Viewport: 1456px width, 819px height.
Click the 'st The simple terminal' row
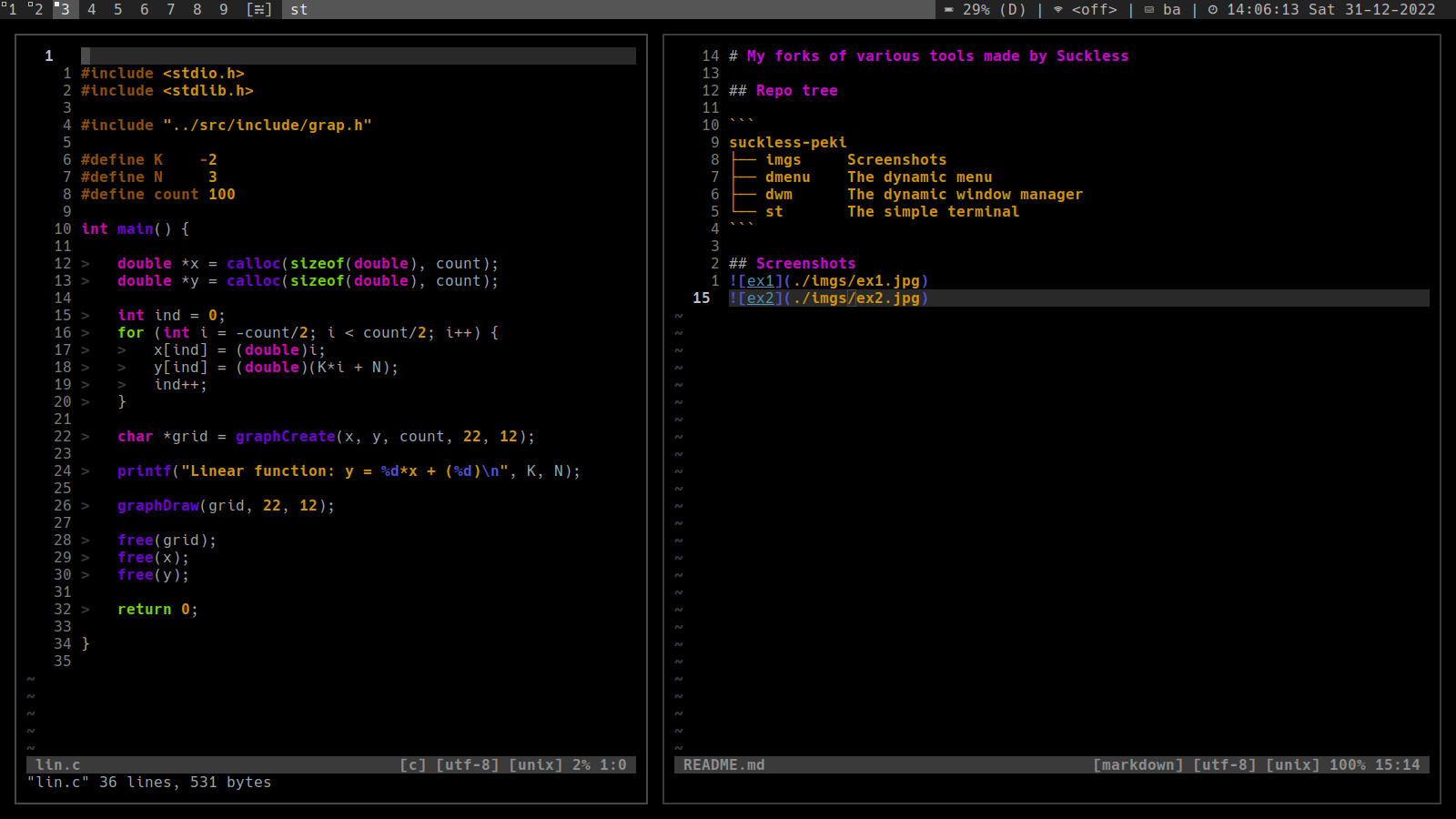coord(875,212)
